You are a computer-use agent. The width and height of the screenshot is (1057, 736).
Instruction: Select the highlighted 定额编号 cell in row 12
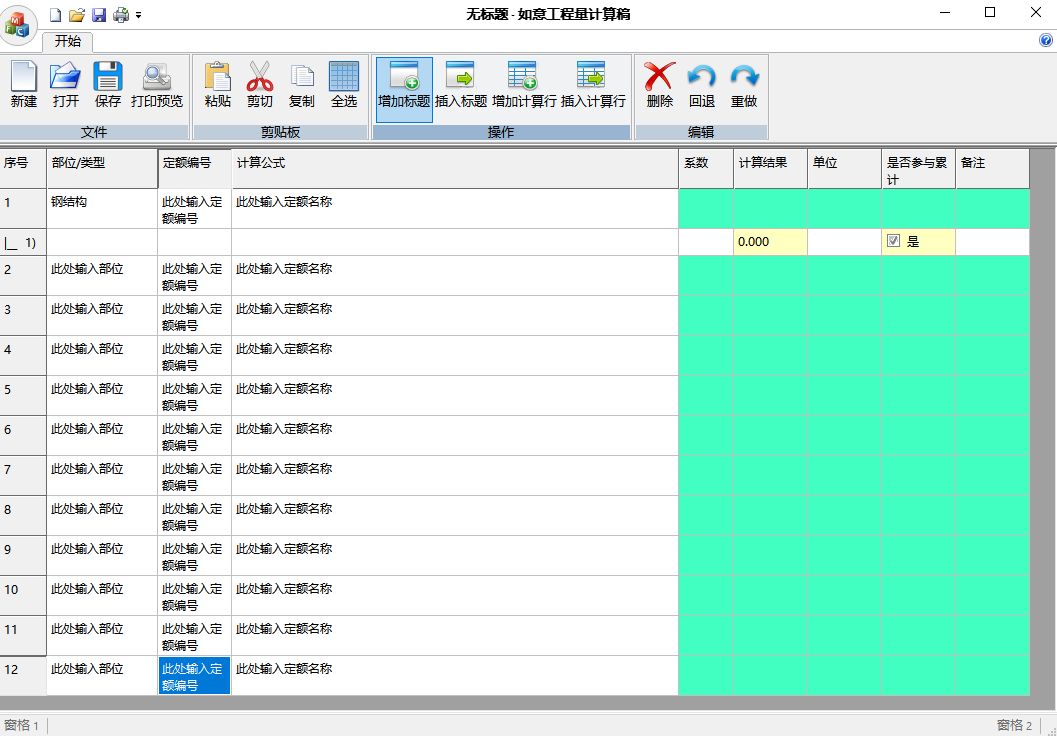[195, 676]
